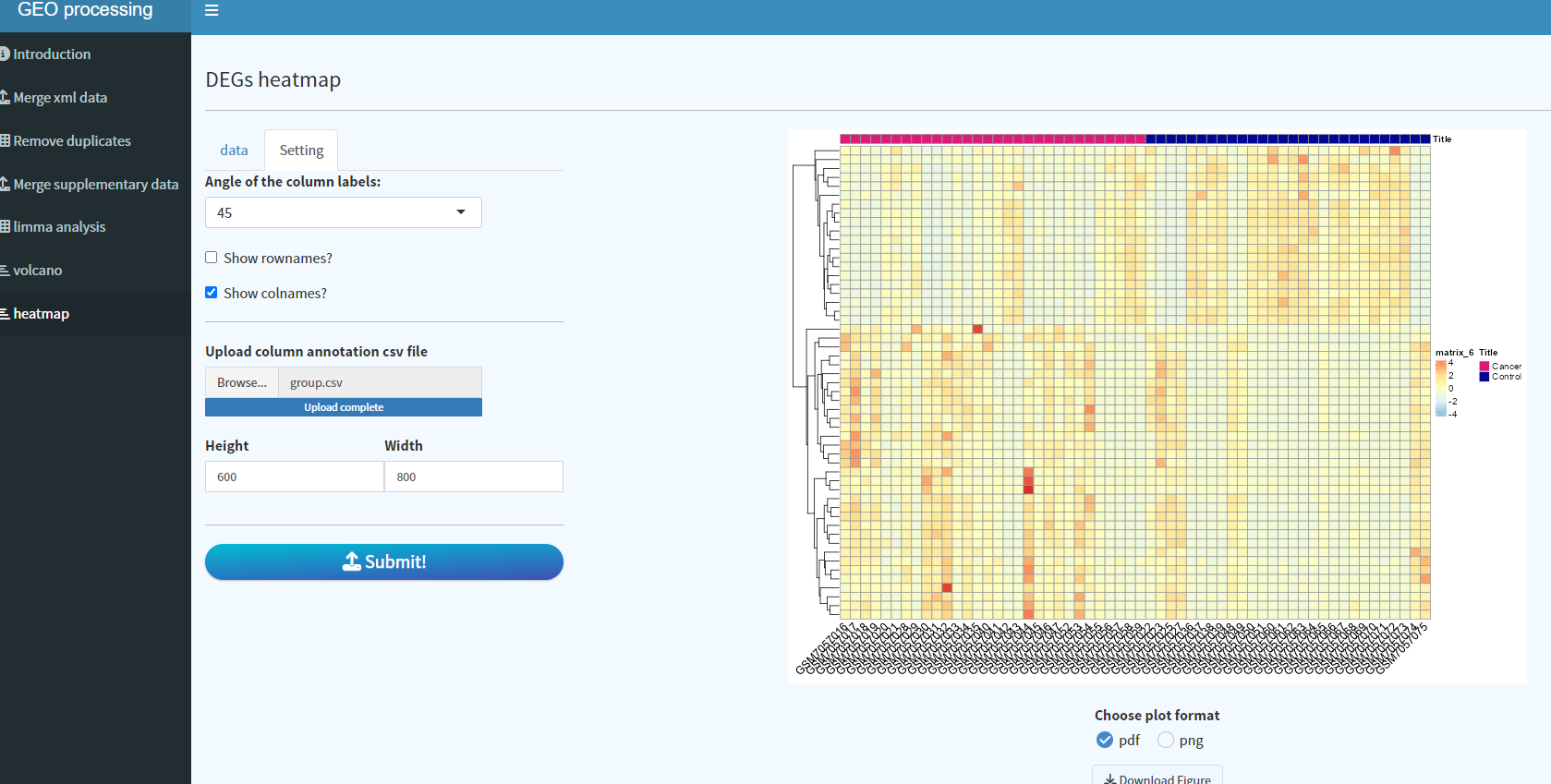The height and width of the screenshot is (784, 1551).
Task: Select the pdf plot format option
Action: pos(1105,740)
